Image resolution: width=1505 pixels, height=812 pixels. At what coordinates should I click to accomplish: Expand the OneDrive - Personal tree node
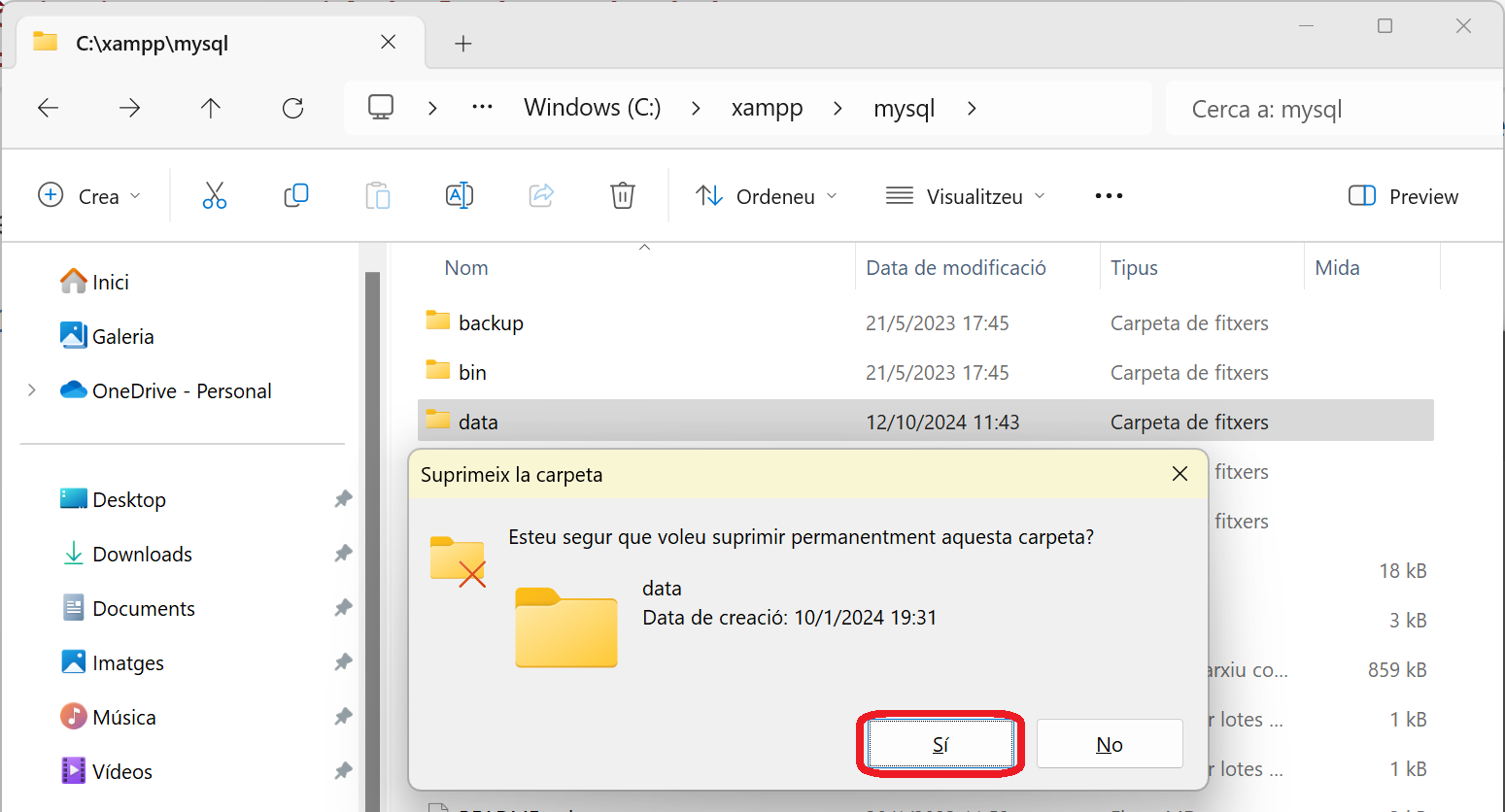pyautogui.click(x=32, y=390)
